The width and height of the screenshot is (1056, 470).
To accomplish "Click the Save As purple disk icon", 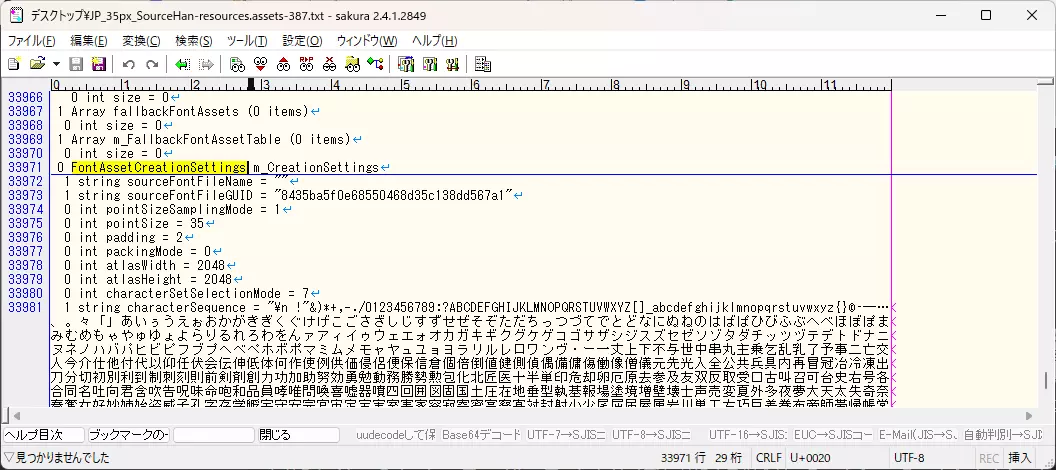I will click(x=98, y=65).
